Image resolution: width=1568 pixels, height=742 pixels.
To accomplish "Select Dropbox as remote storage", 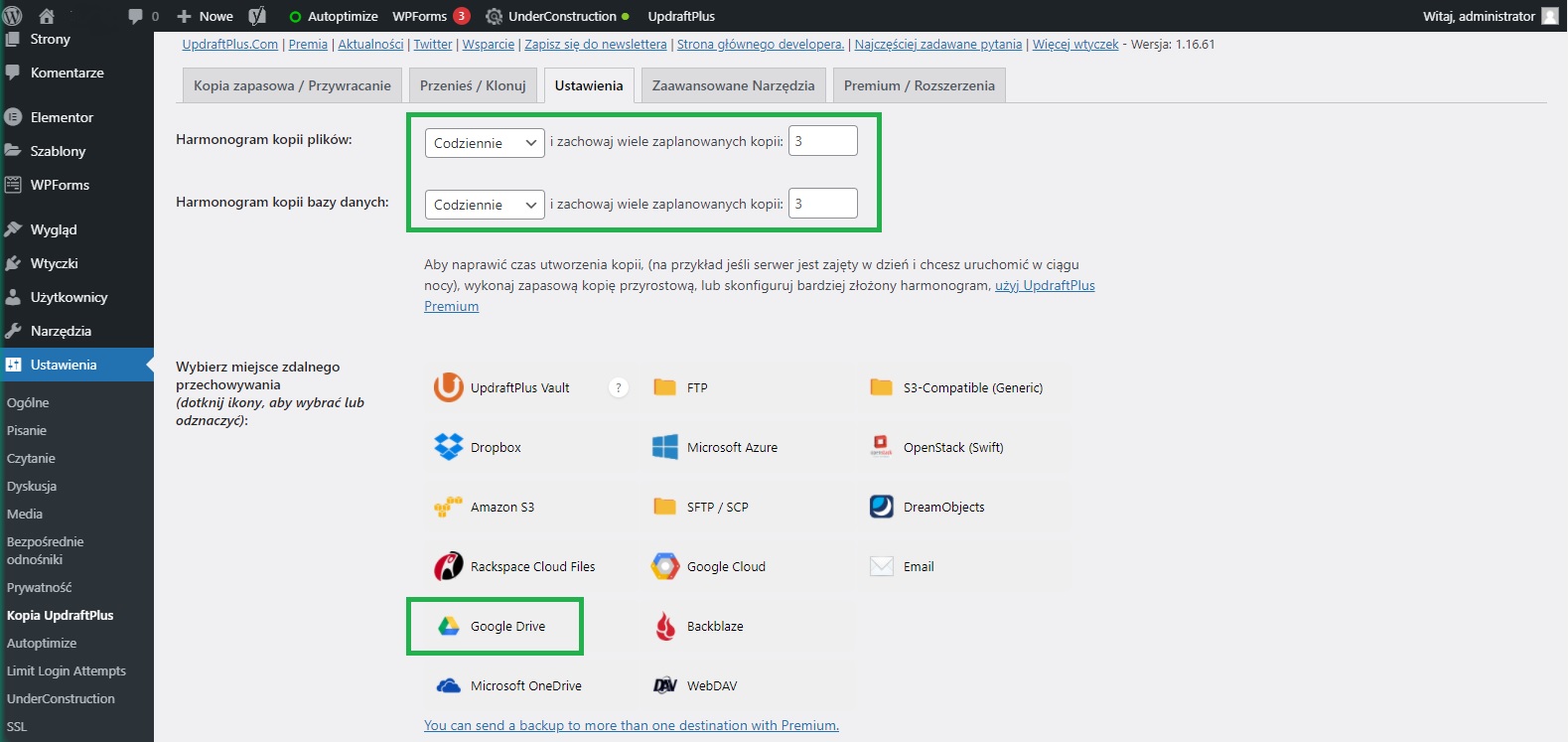I will pos(478,447).
